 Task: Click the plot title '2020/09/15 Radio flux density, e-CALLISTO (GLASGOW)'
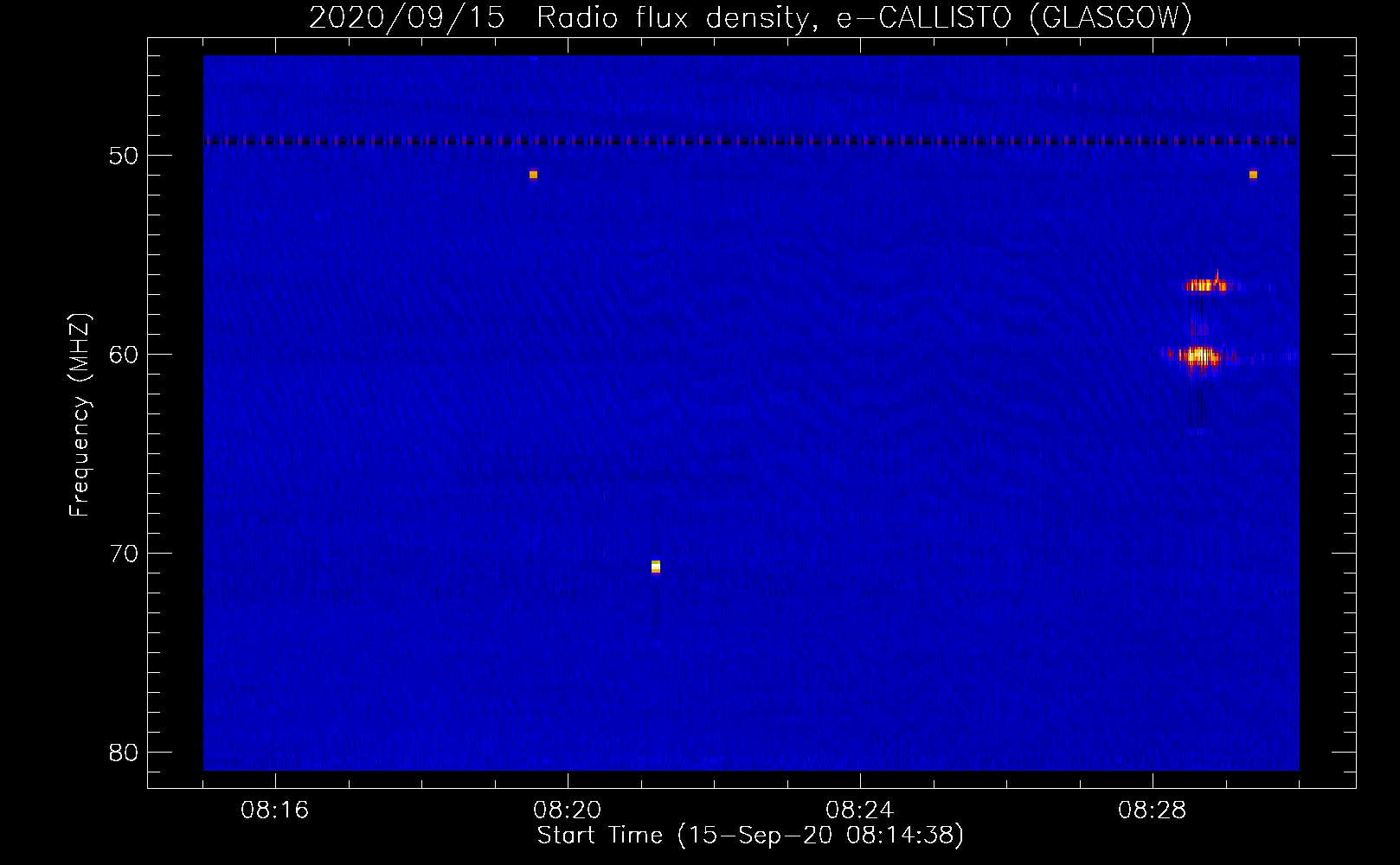[750, 17]
